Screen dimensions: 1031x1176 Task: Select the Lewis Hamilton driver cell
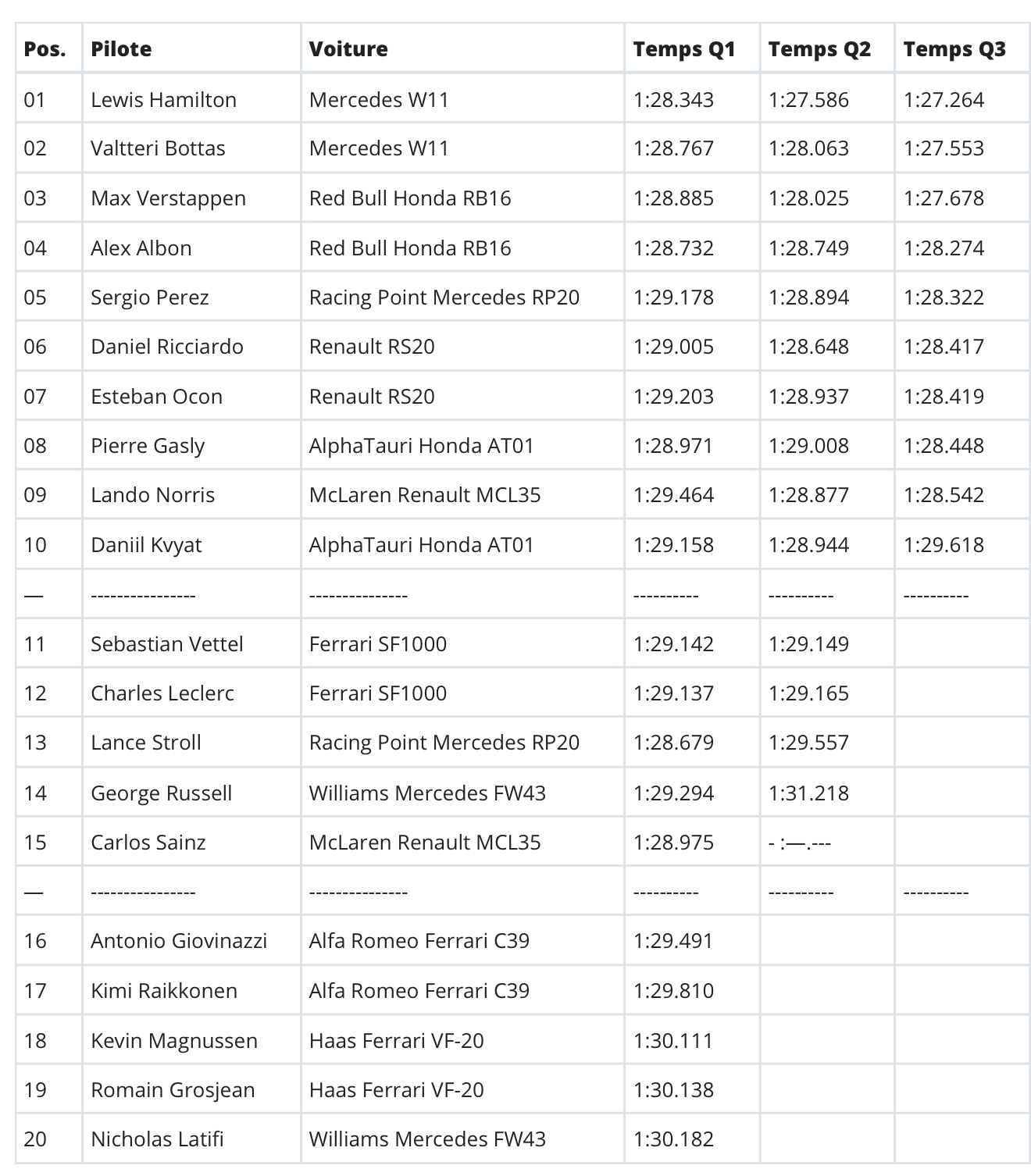tap(163, 100)
